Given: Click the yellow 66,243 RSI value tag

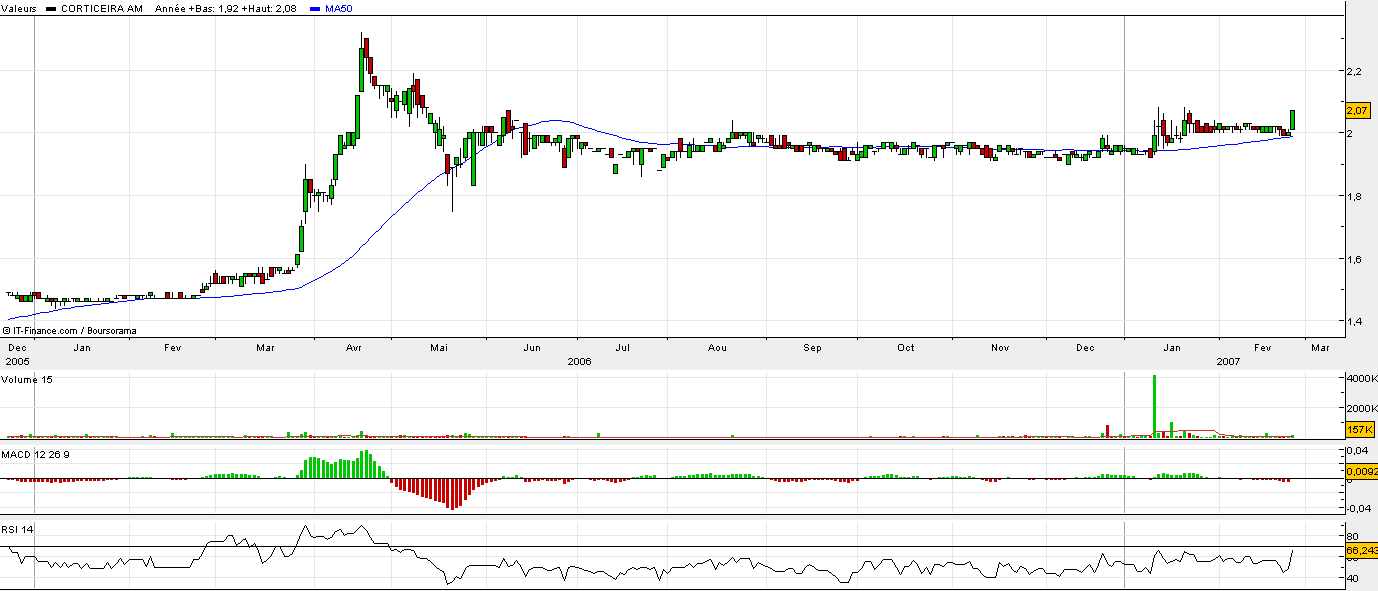Looking at the screenshot, I should (x=1361, y=550).
